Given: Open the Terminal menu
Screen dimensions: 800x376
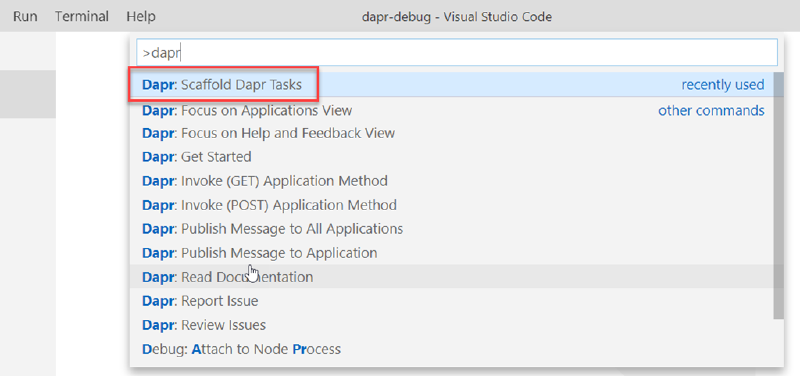Looking at the screenshot, I should pyautogui.click(x=82, y=16).
